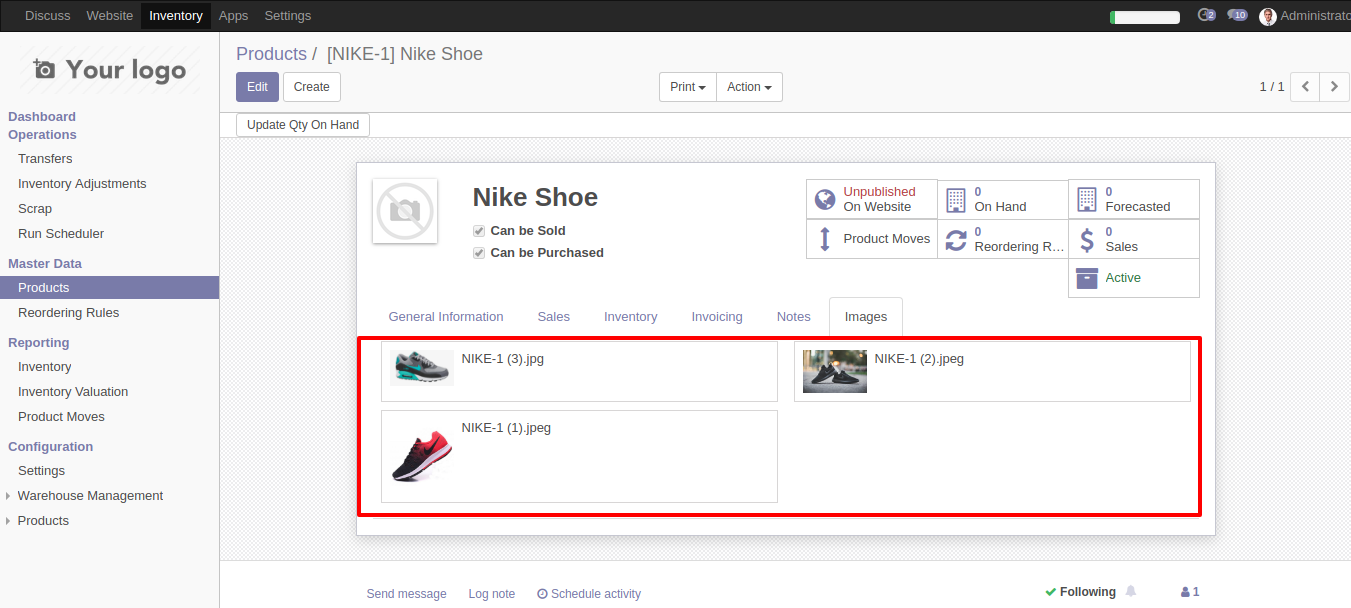This screenshot has width=1351, height=608.
Task: Switch to the Inventory tab
Action: tap(630, 317)
